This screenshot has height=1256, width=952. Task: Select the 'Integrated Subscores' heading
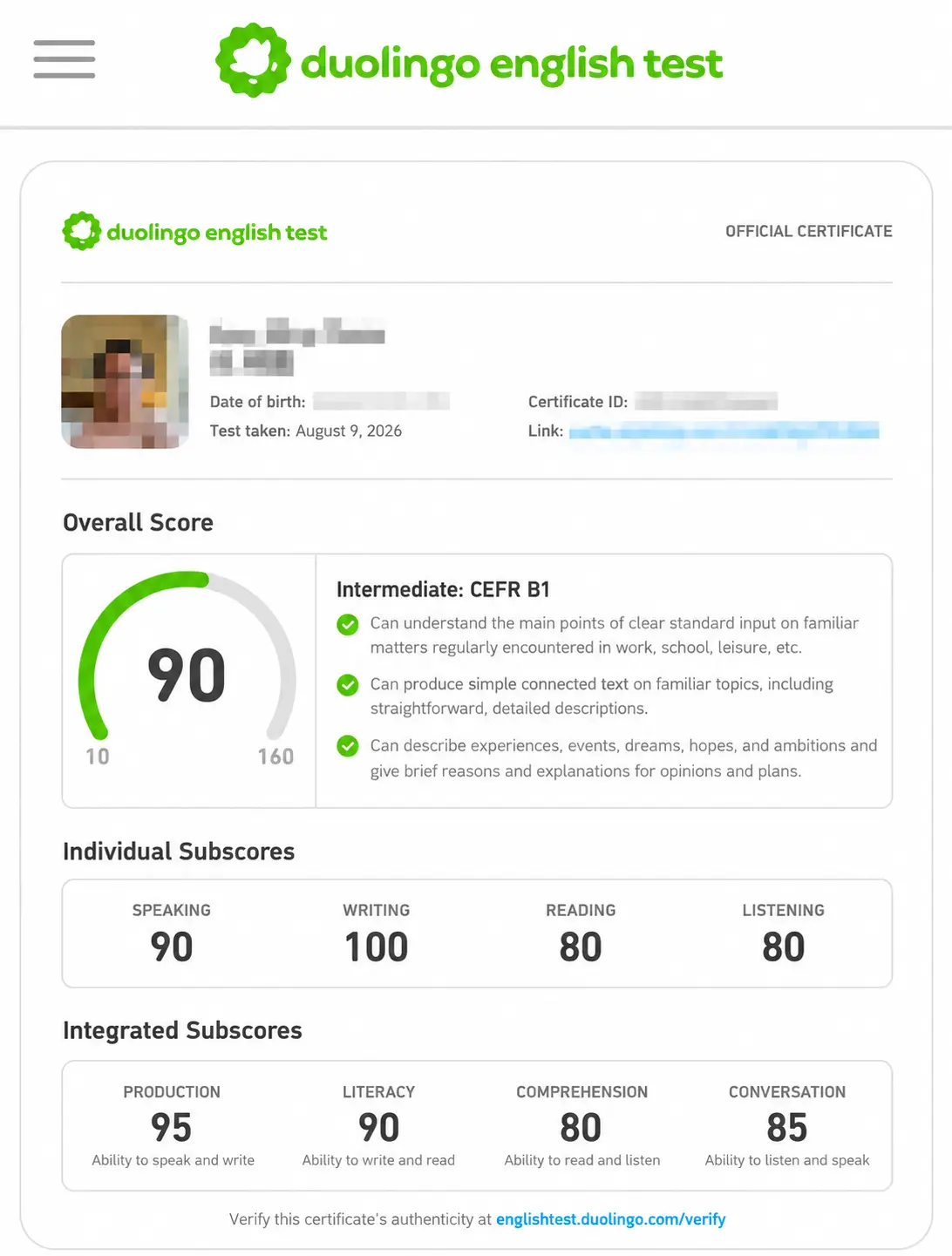coord(182,1030)
